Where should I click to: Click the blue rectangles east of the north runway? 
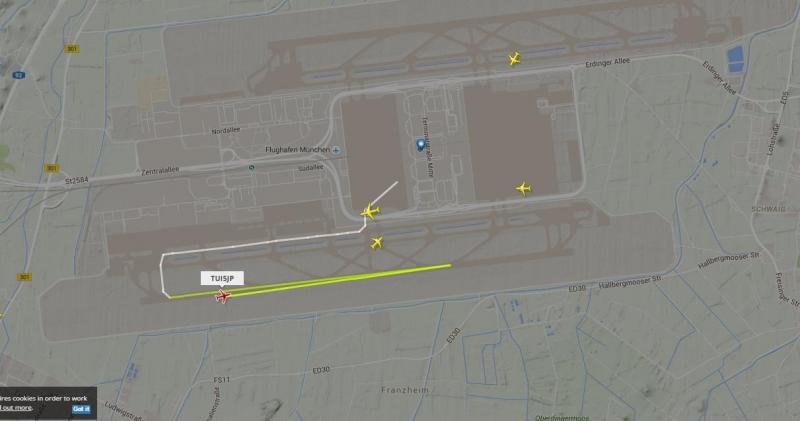pos(735,59)
